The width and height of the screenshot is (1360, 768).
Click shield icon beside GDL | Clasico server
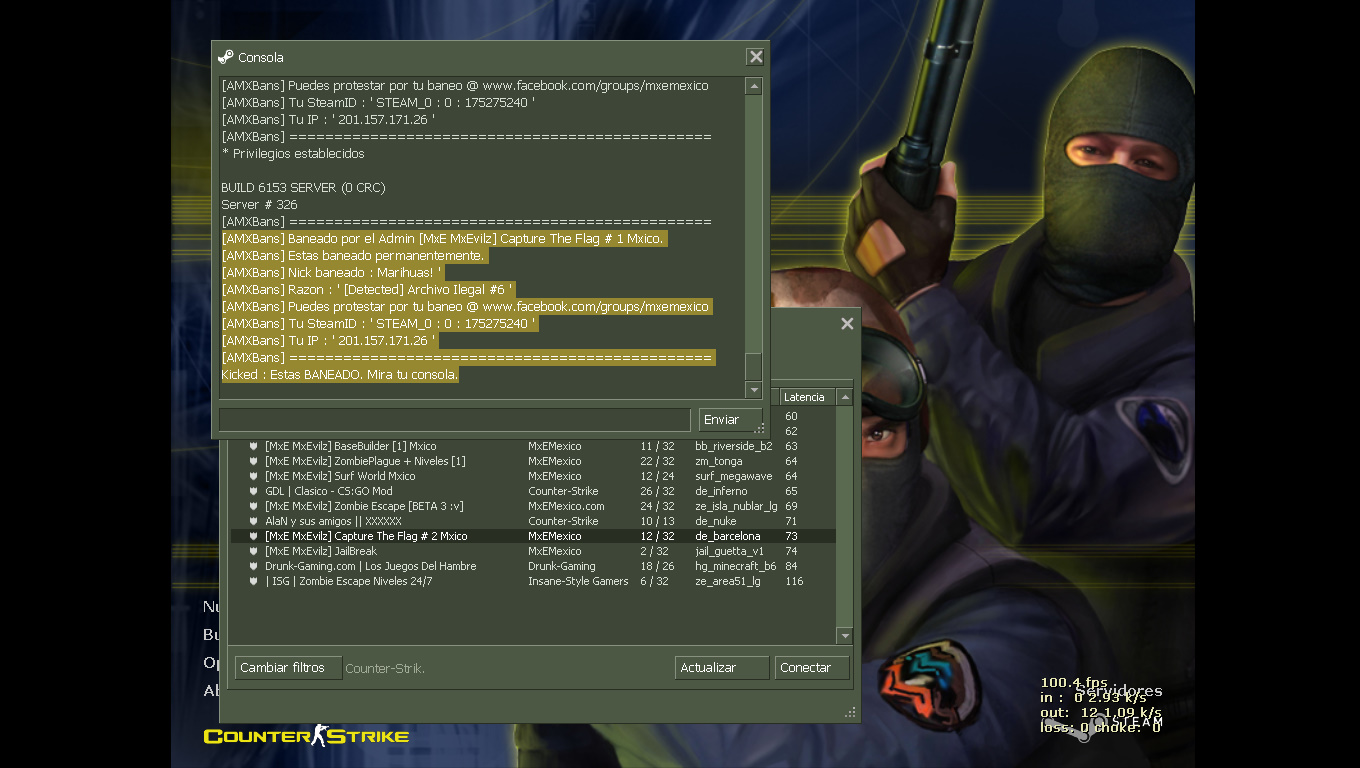tap(254, 491)
